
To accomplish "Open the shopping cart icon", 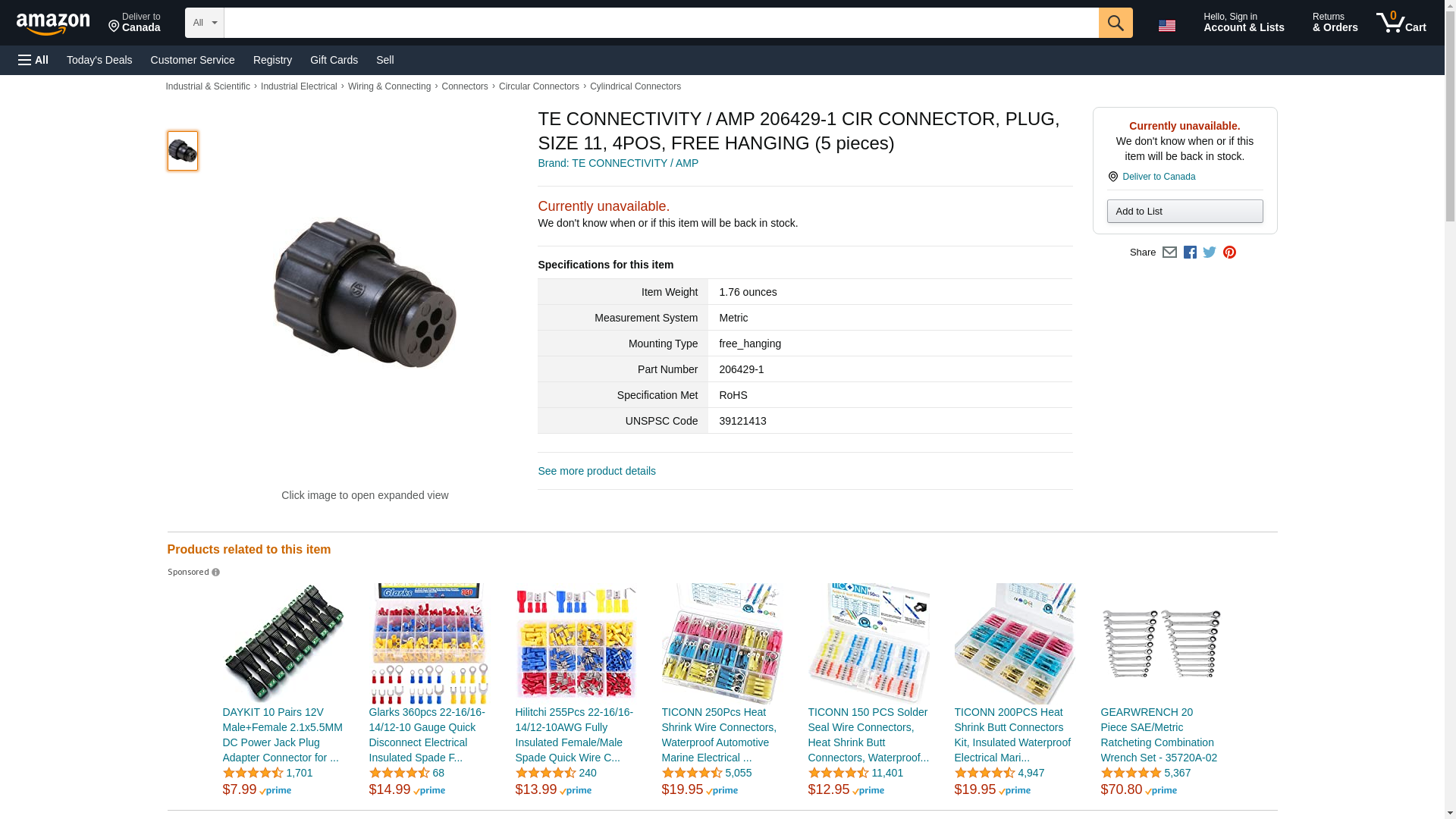I will [1401, 23].
